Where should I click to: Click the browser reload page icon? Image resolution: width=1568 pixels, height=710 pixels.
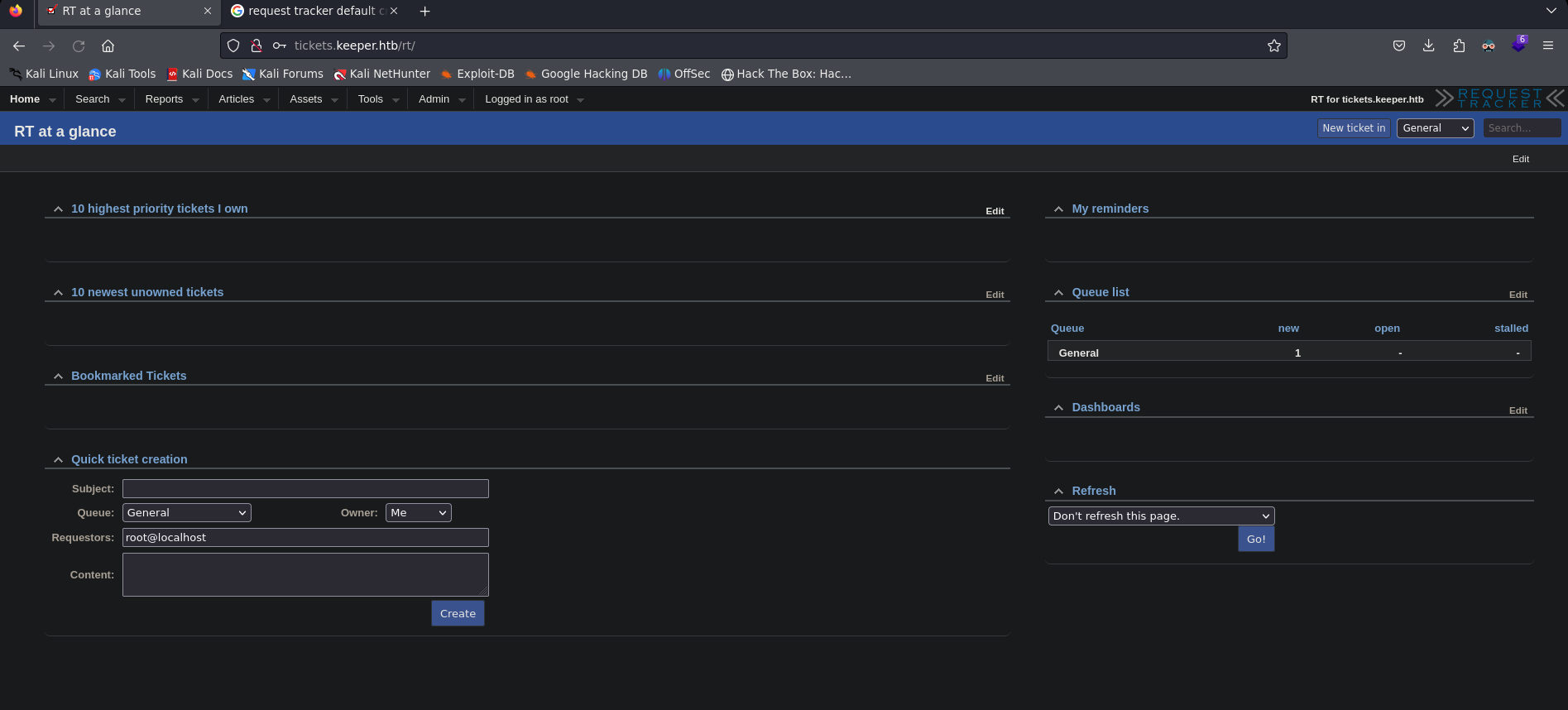79,46
